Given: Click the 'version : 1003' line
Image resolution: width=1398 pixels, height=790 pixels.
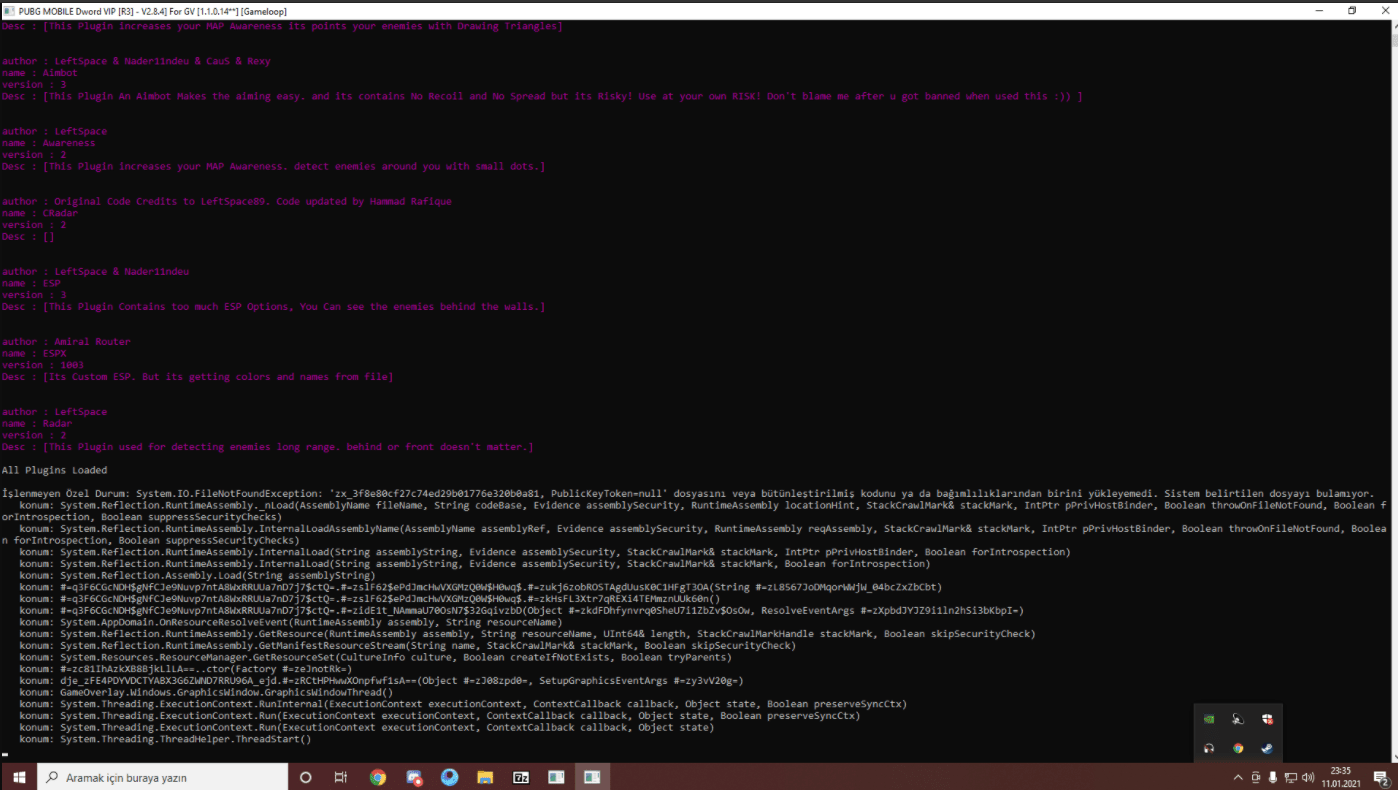Looking at the screenshot, I should 42,365.
